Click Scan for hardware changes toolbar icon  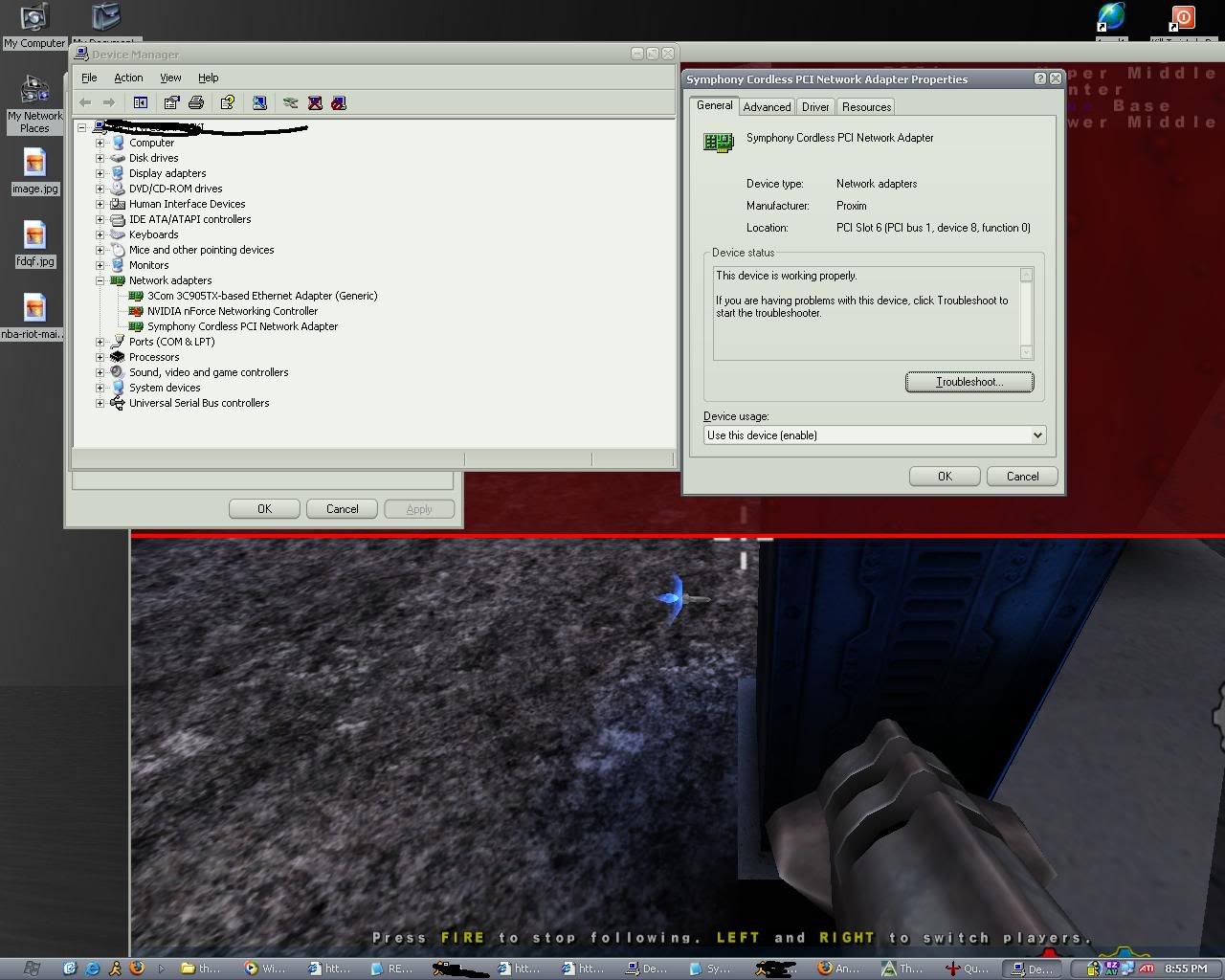point(259,102)
